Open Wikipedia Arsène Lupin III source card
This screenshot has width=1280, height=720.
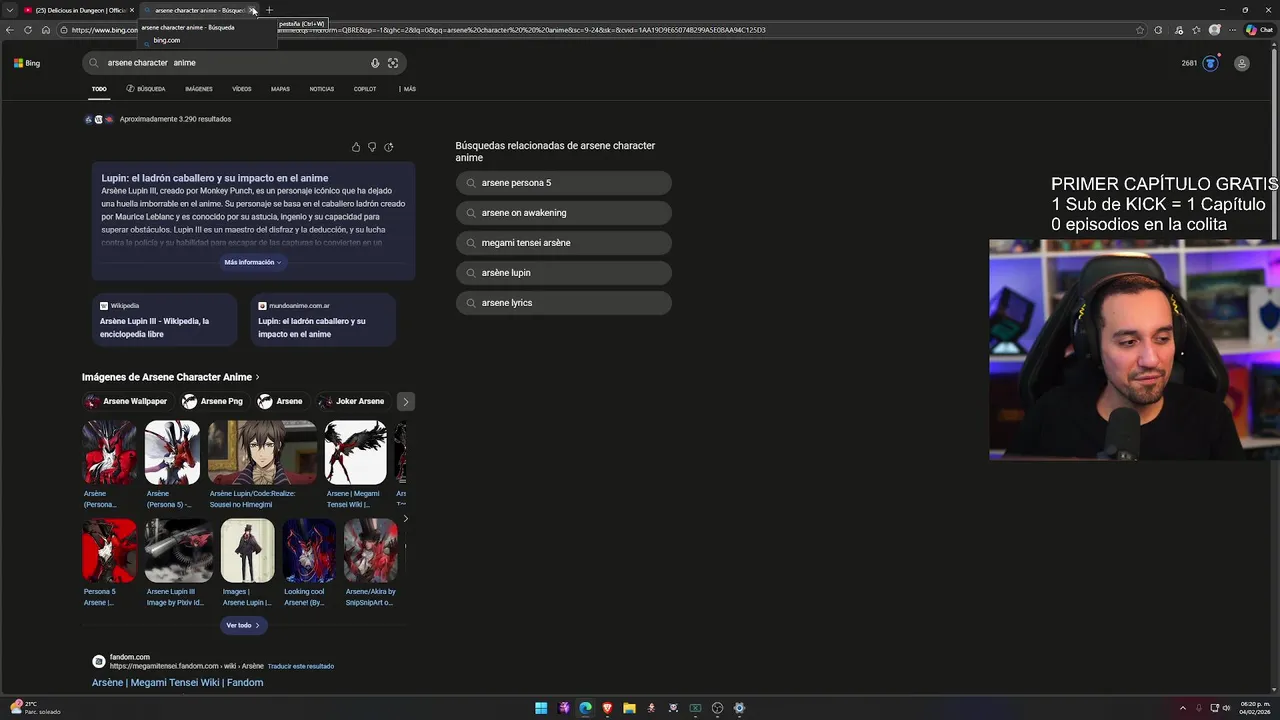pyautogui.click(x=164, y=320)
